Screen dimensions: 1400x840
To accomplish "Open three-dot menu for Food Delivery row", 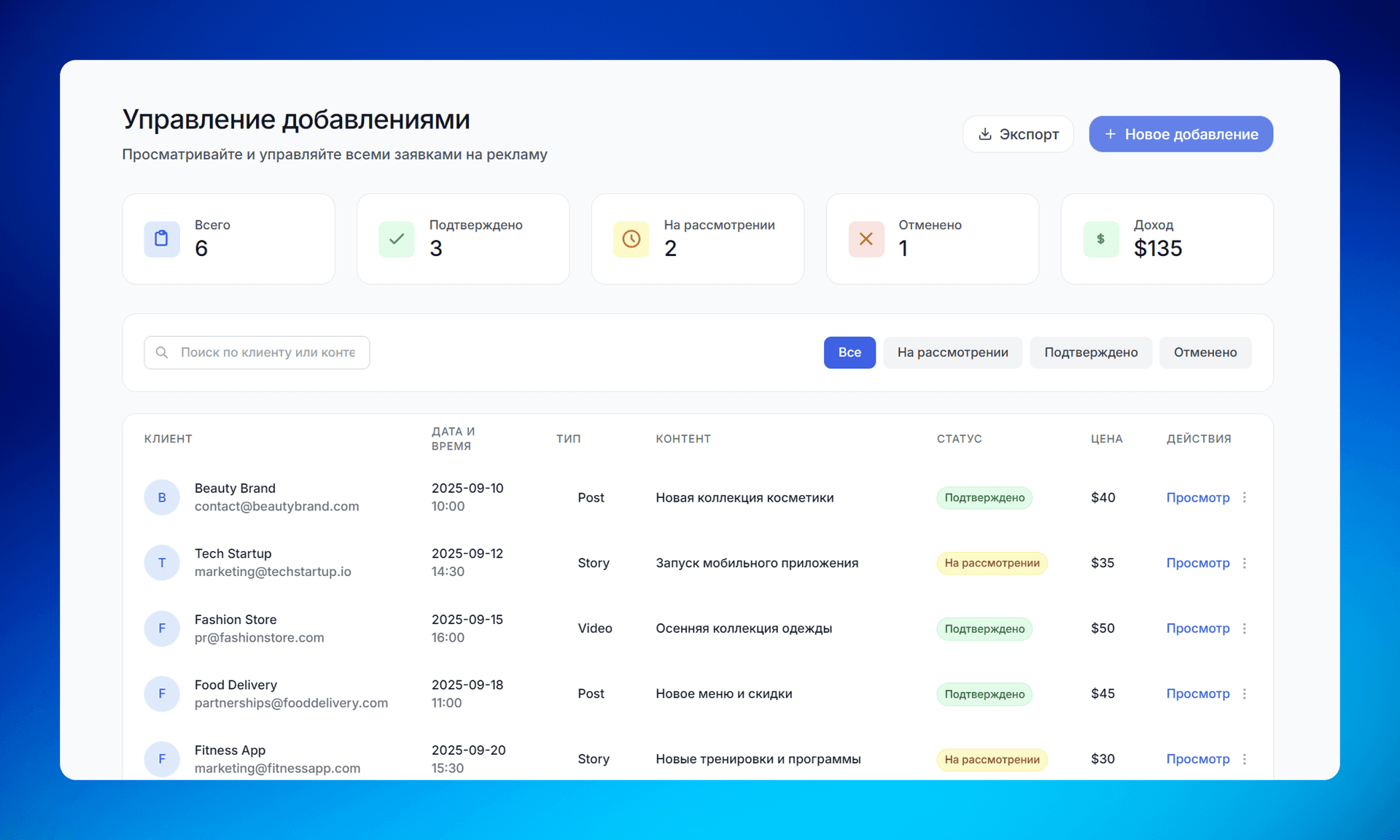I will tap(1245, 694).
